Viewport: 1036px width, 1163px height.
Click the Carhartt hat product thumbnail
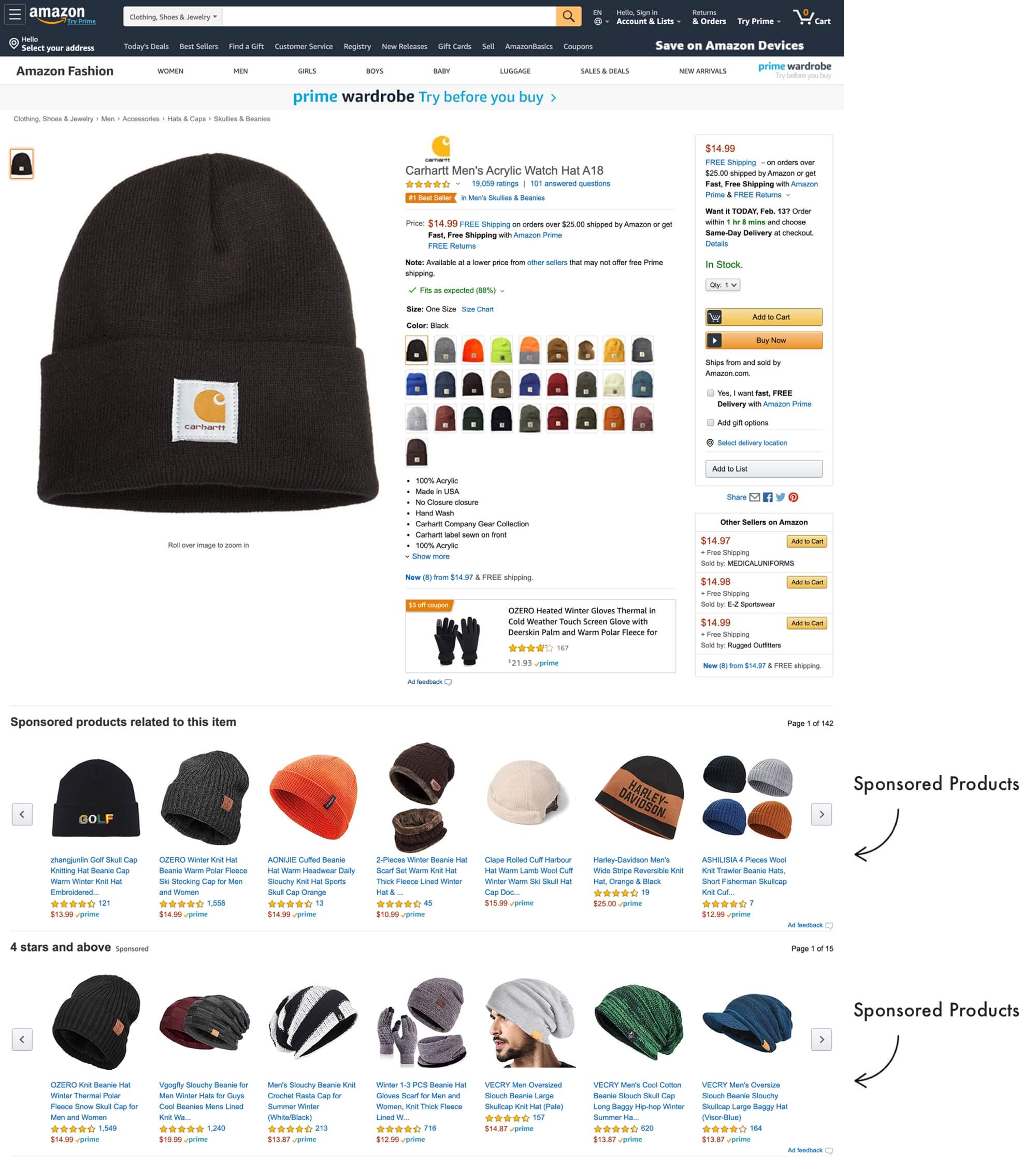point(21,164)
